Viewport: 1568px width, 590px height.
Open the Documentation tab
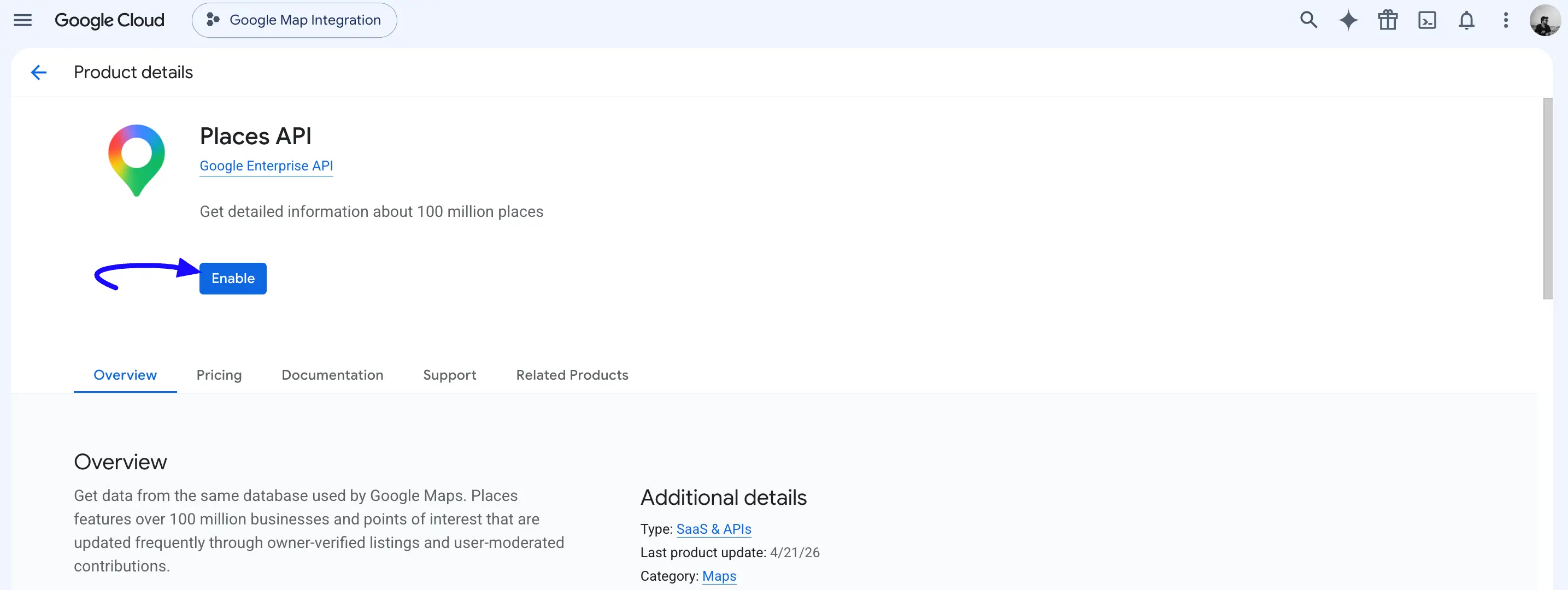(332, 375)
